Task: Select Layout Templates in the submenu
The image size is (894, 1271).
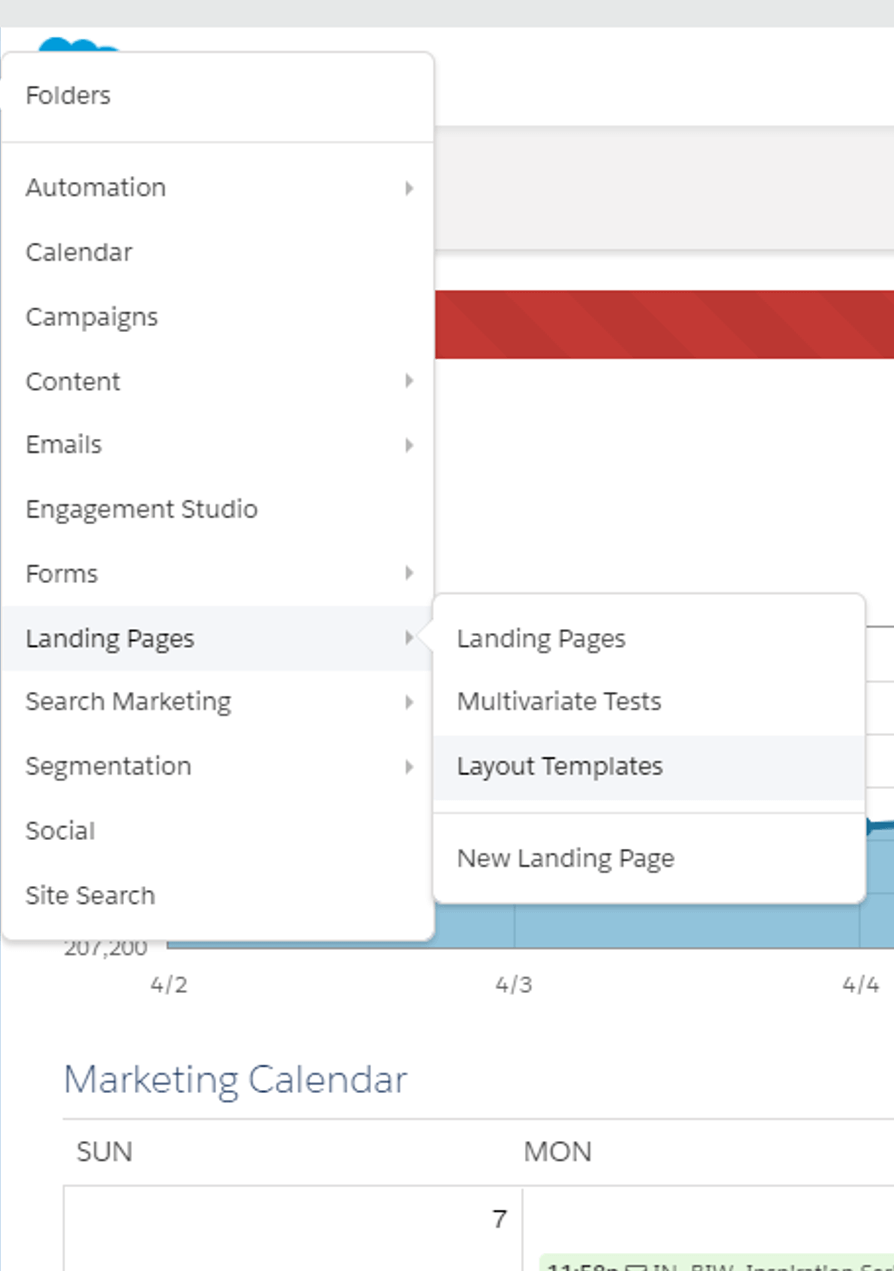Action: 560,767
